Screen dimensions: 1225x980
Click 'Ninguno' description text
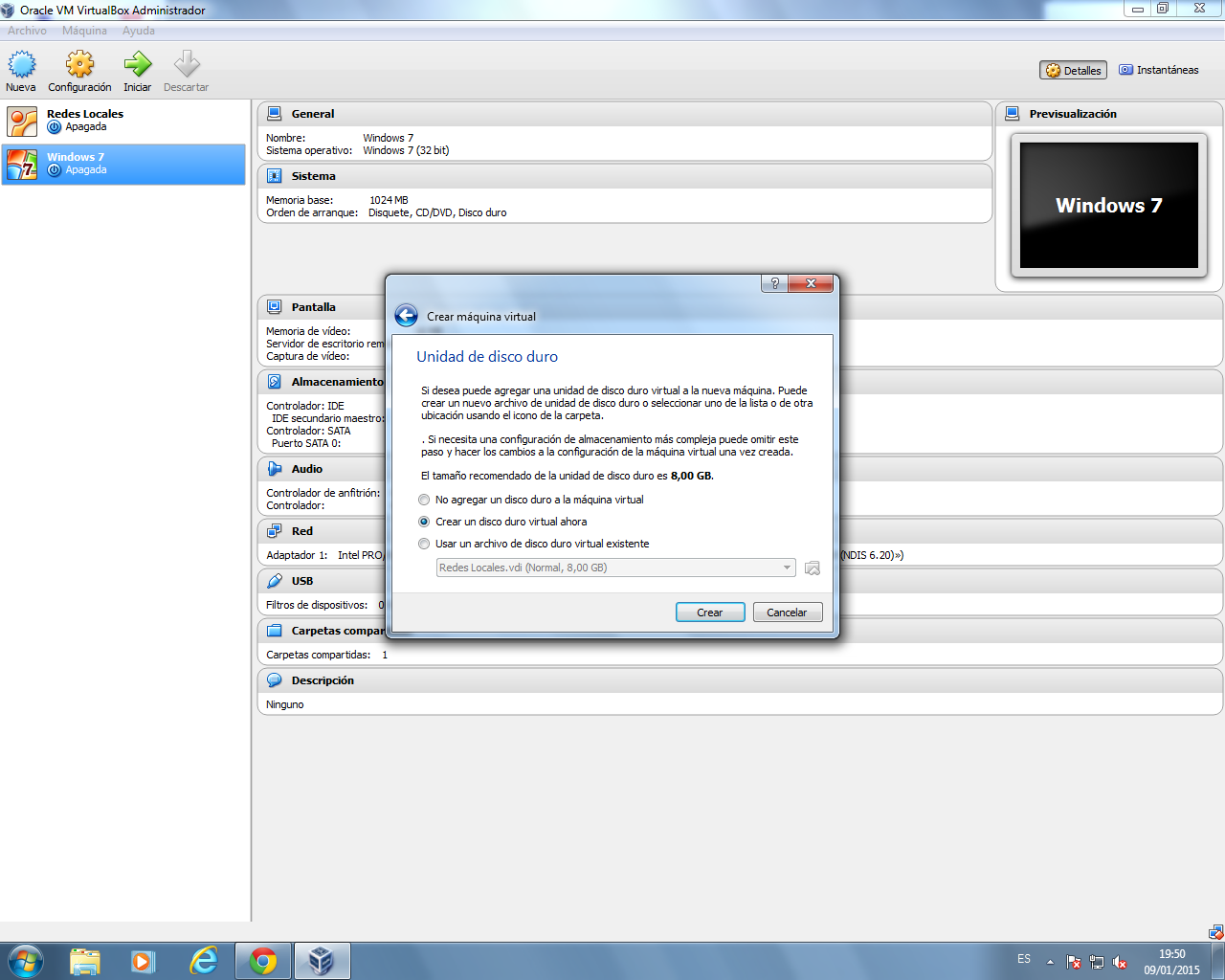[x=285, y=704]
